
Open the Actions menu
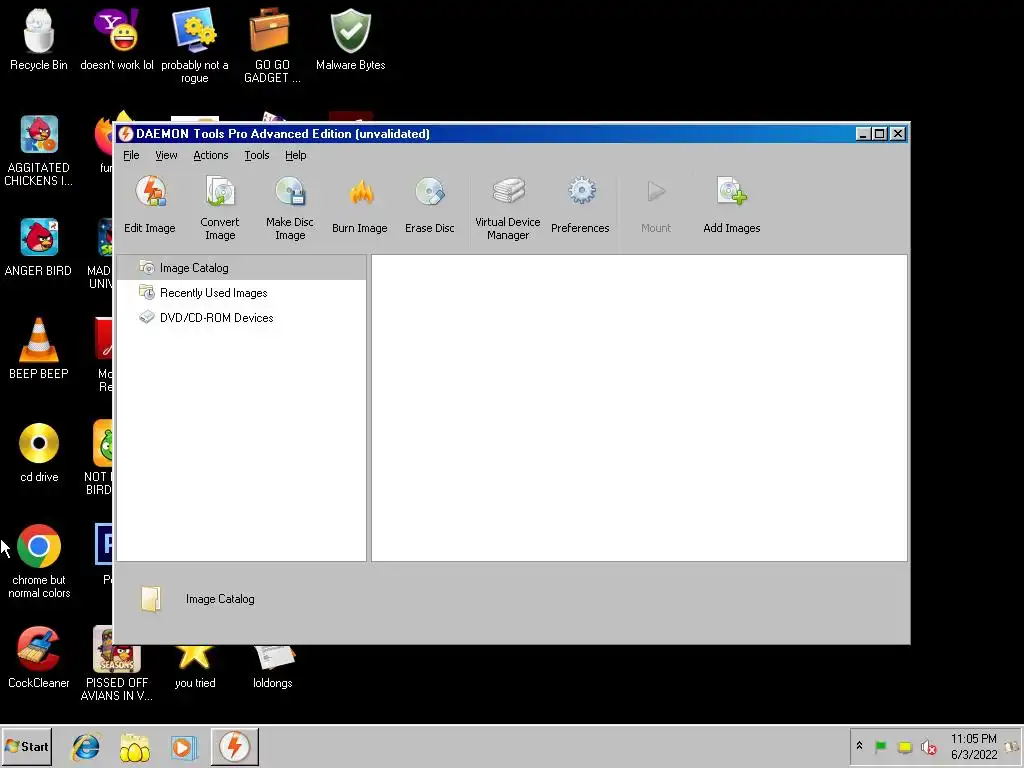pos(210,155)
